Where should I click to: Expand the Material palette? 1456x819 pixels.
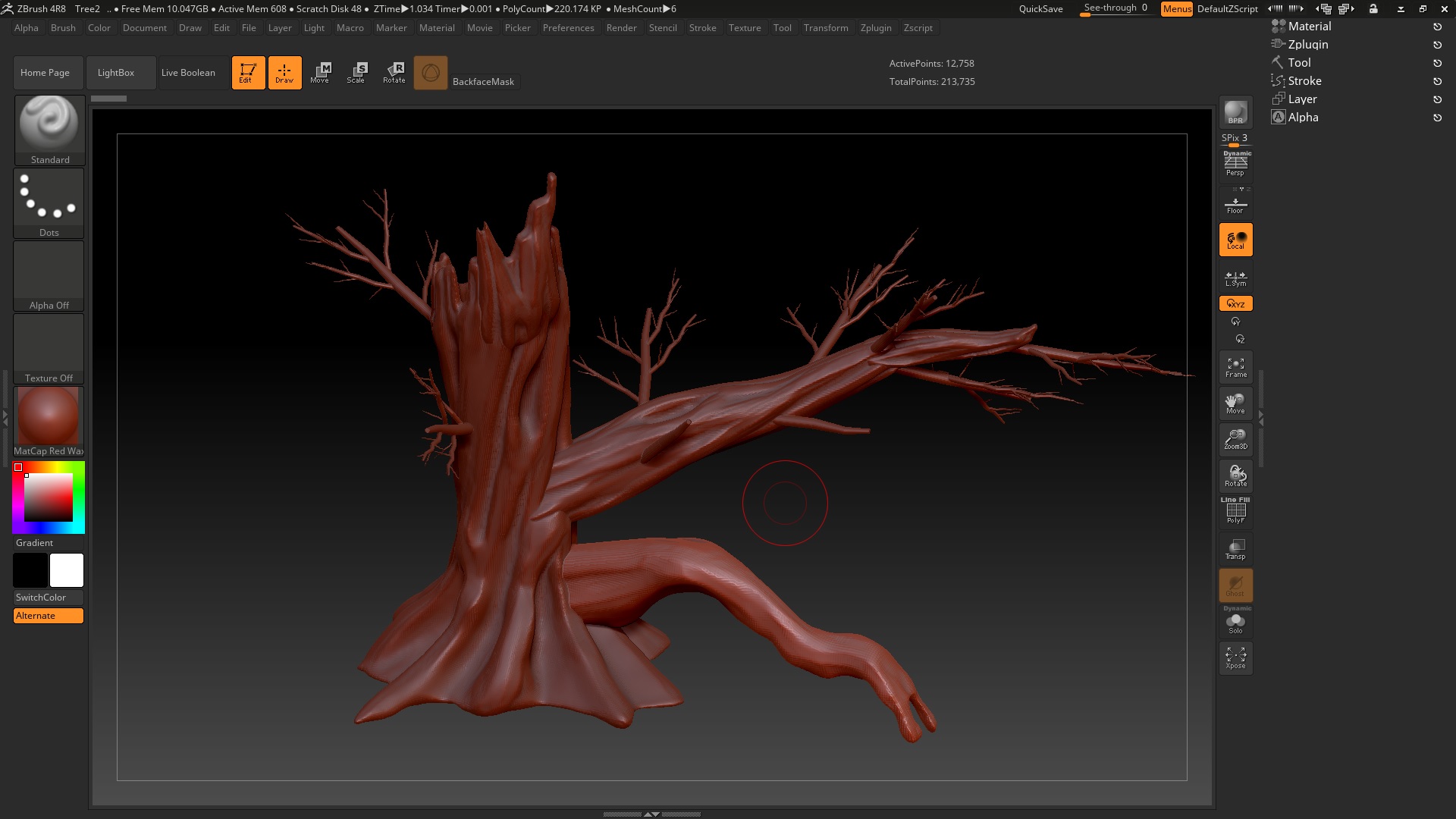click(x=1309, y=27)
